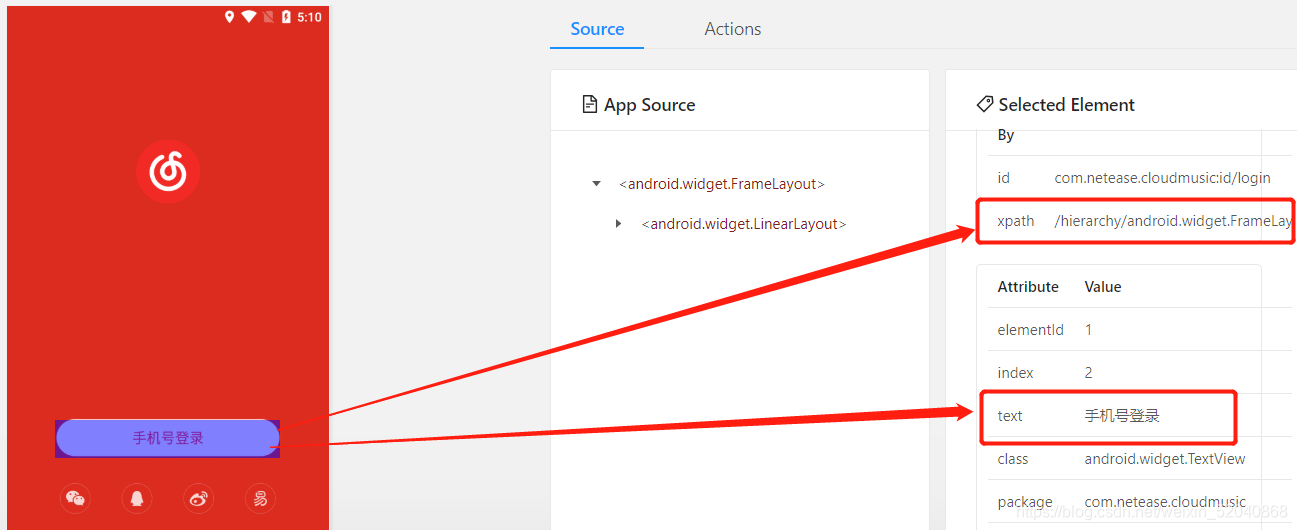
Task: Tap the NetEase 易 login icon
Action: tap(260, 498)
